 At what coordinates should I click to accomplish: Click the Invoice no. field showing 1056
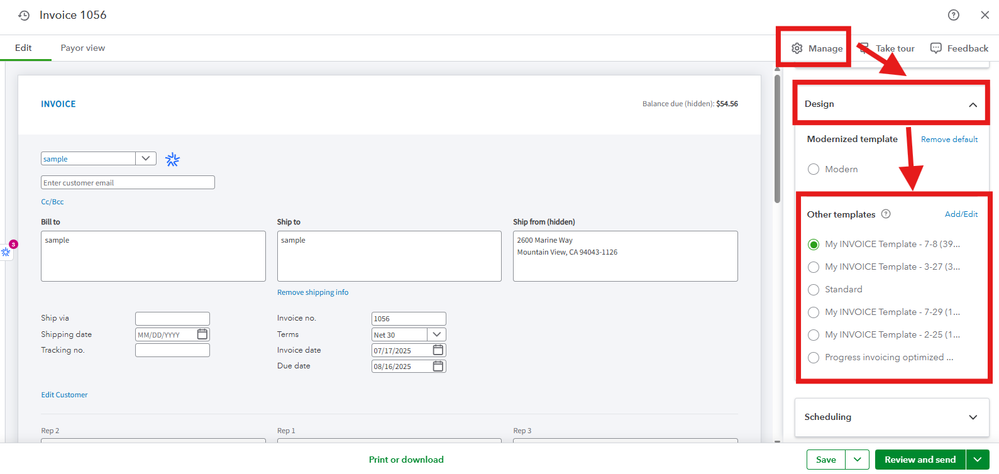click(x=409, y=319)
